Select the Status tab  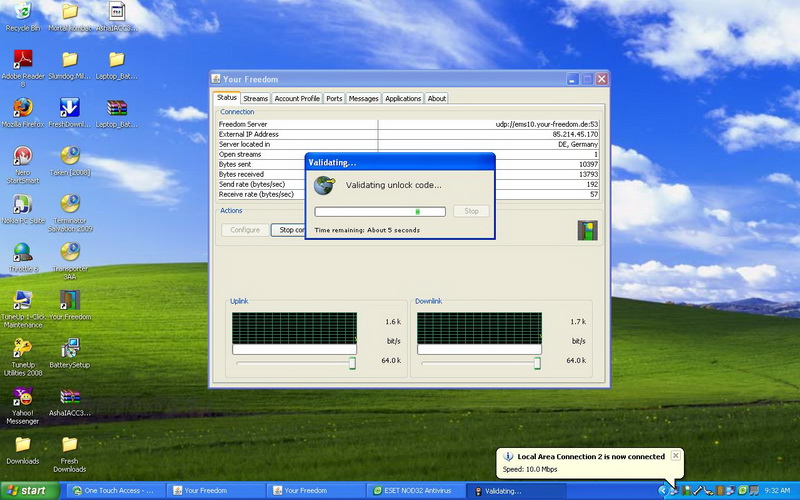pyautogui.click(x=227, y=97)
